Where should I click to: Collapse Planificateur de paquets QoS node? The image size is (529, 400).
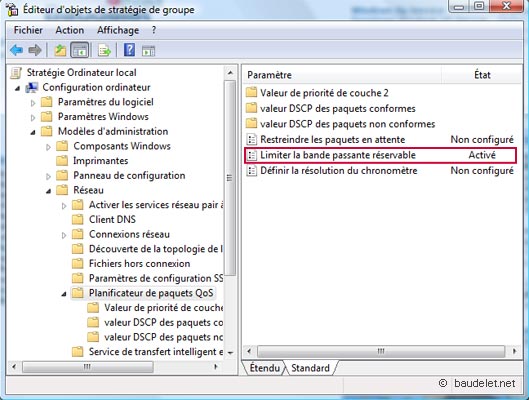coord(64,294)
